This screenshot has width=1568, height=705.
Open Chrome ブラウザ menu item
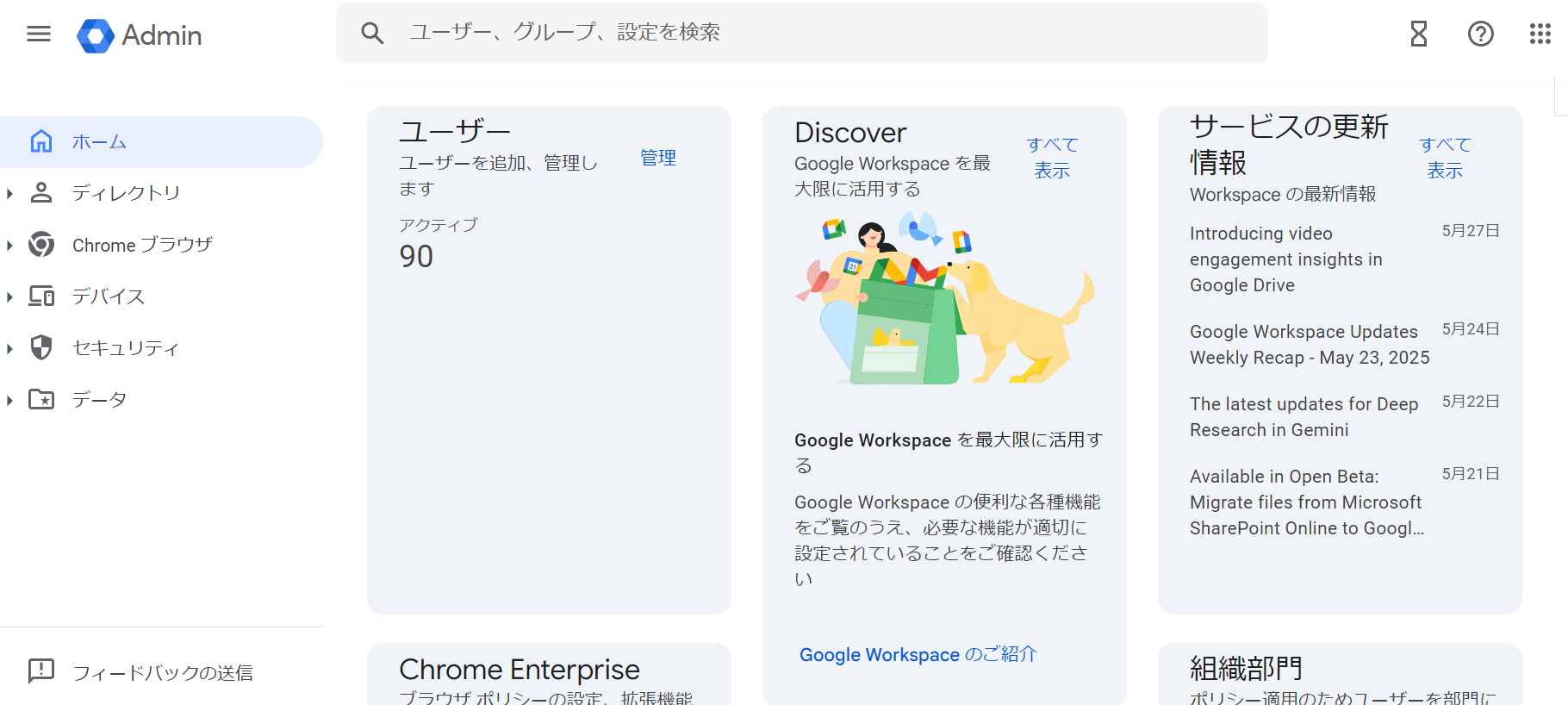pyautogui.click(x=161, y=245)
